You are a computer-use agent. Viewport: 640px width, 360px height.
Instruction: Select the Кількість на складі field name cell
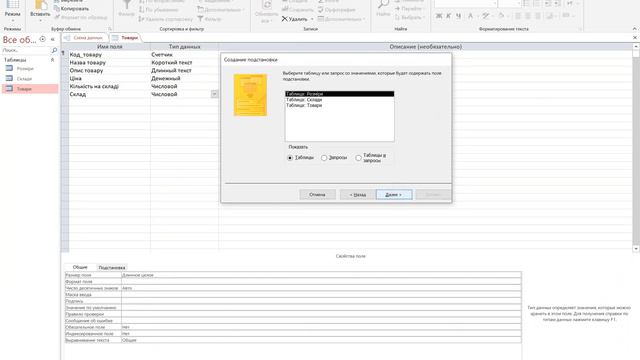[x=109, y=87]
